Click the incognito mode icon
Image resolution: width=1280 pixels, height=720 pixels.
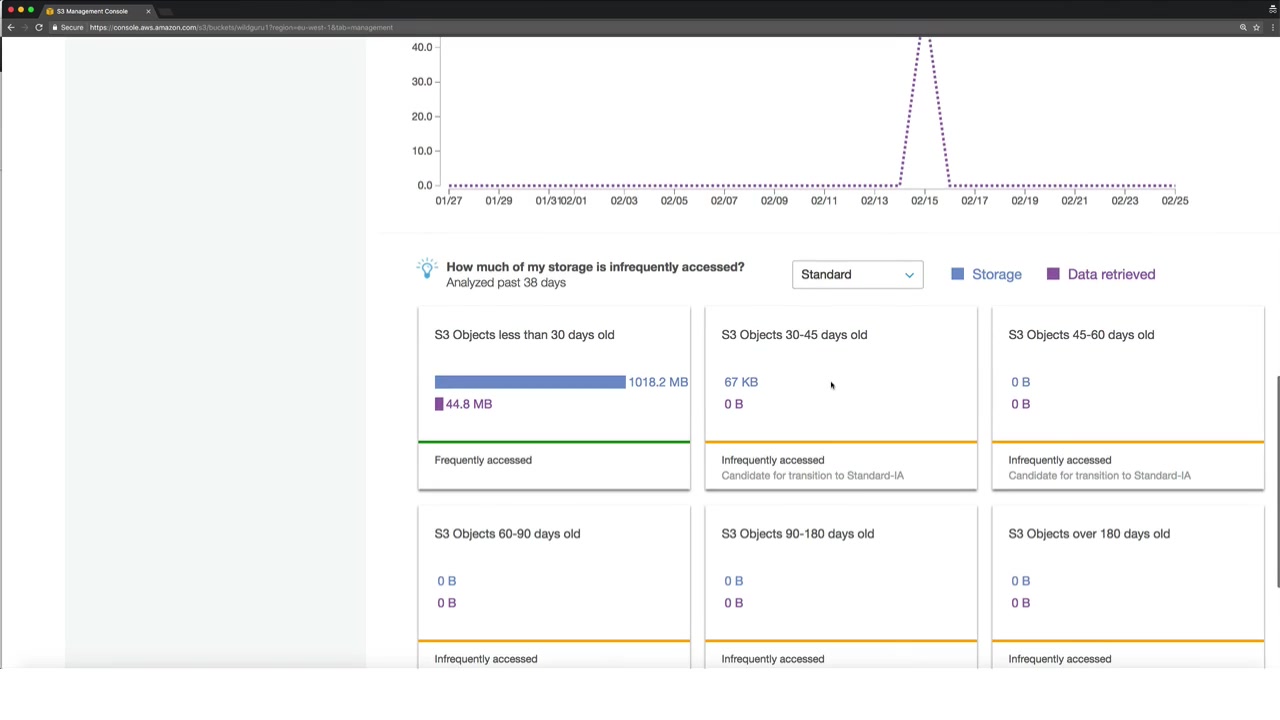(x=1272, y=9)
